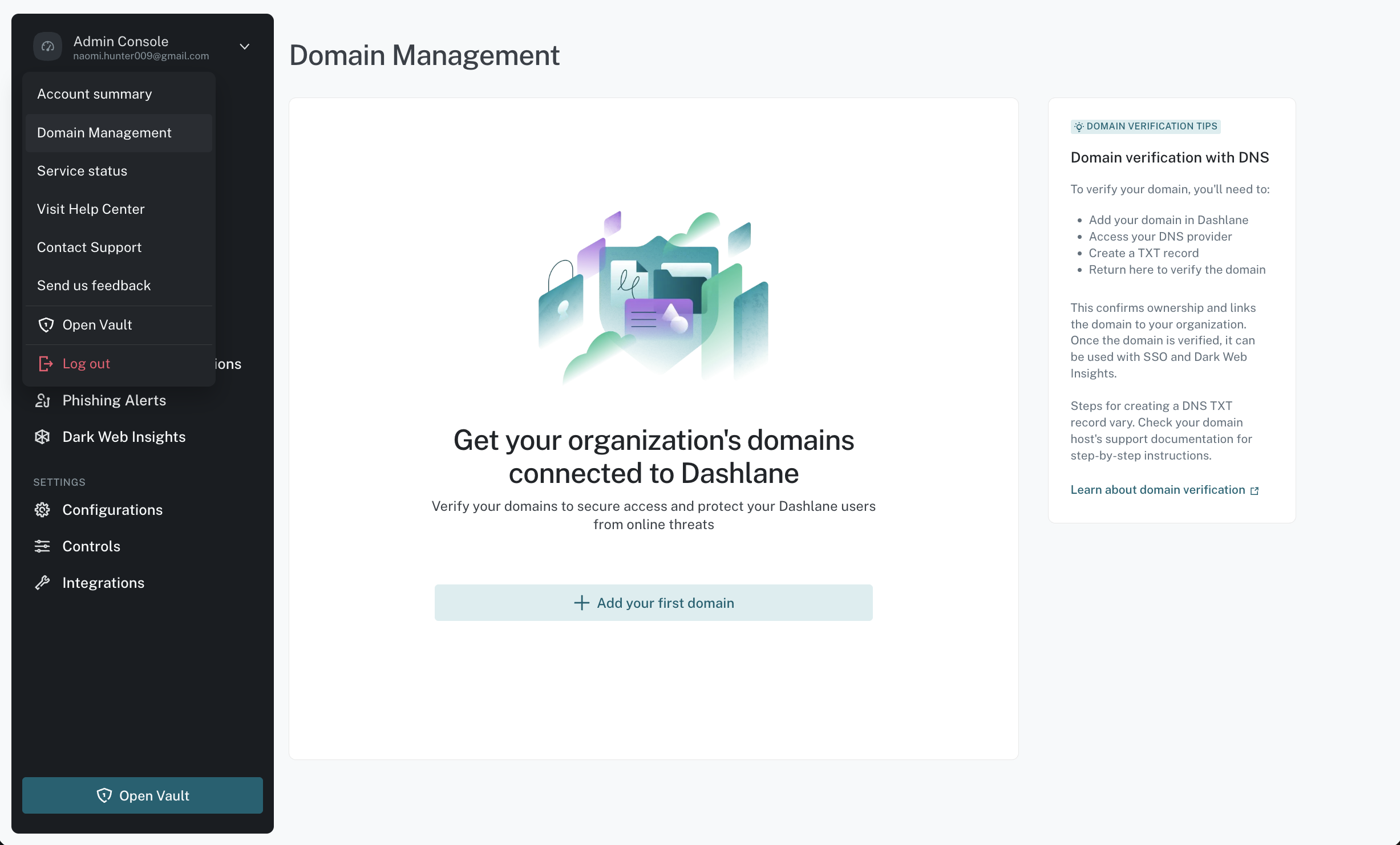
Task: Click 'Add your domain in Dashlane' bullet
Action: (1168, 221)
